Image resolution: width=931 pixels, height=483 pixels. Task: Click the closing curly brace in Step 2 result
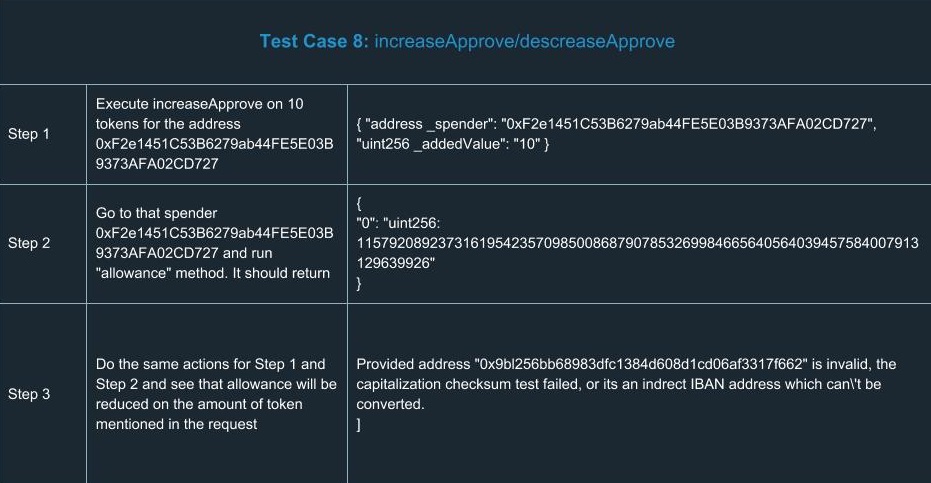tap(360, 284)
